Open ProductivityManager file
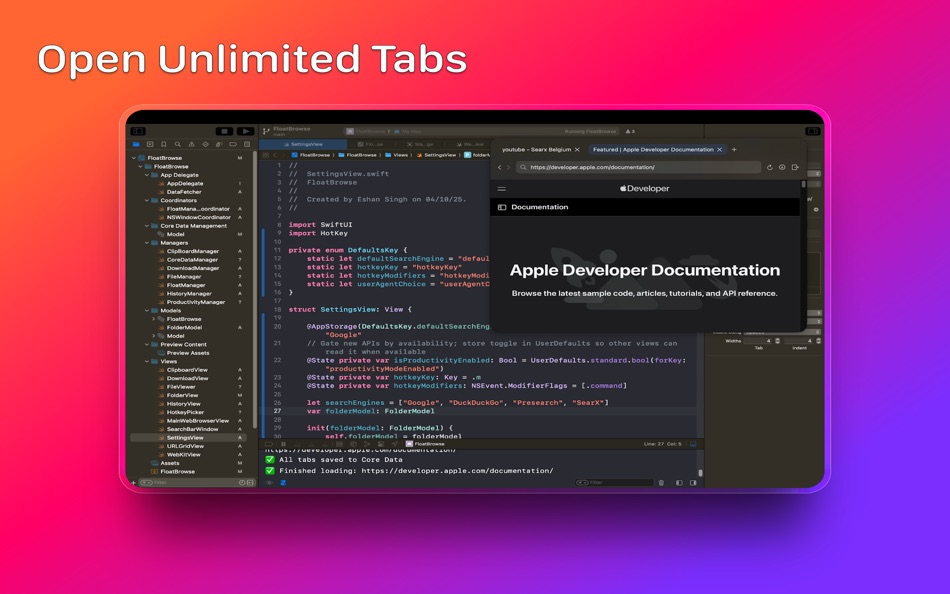Screen dimensions: 950x594 tap(196, 302)
